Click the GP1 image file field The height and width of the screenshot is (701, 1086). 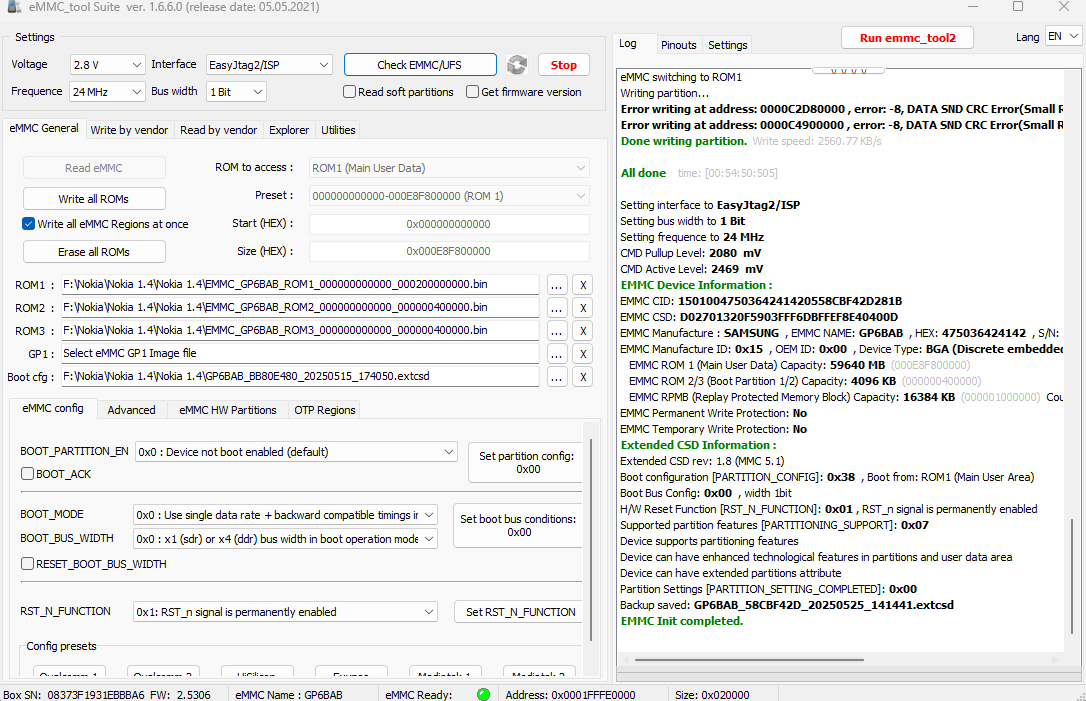tap(300, 354)
